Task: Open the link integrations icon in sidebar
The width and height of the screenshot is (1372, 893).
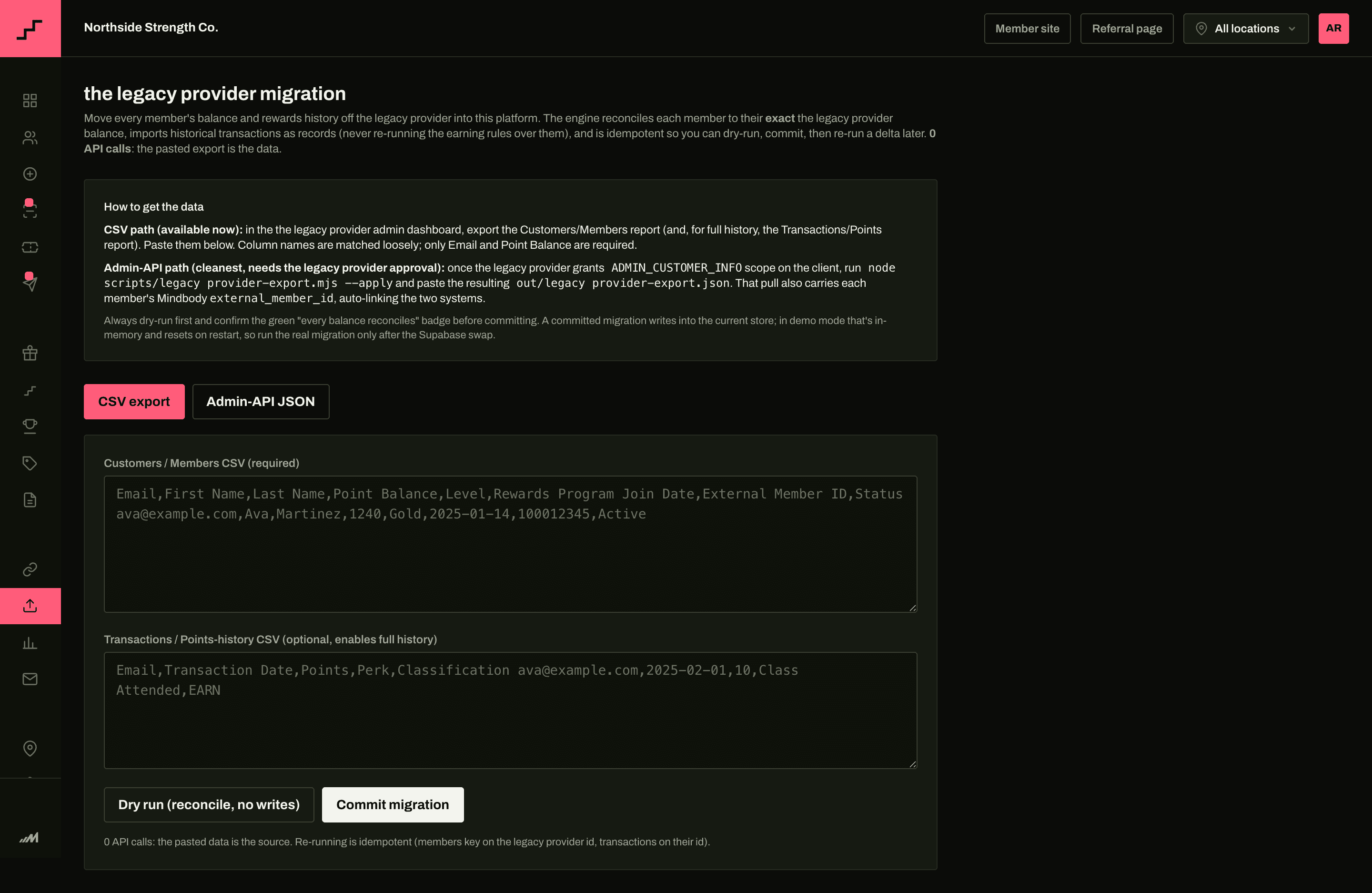Action: [30, 569]
